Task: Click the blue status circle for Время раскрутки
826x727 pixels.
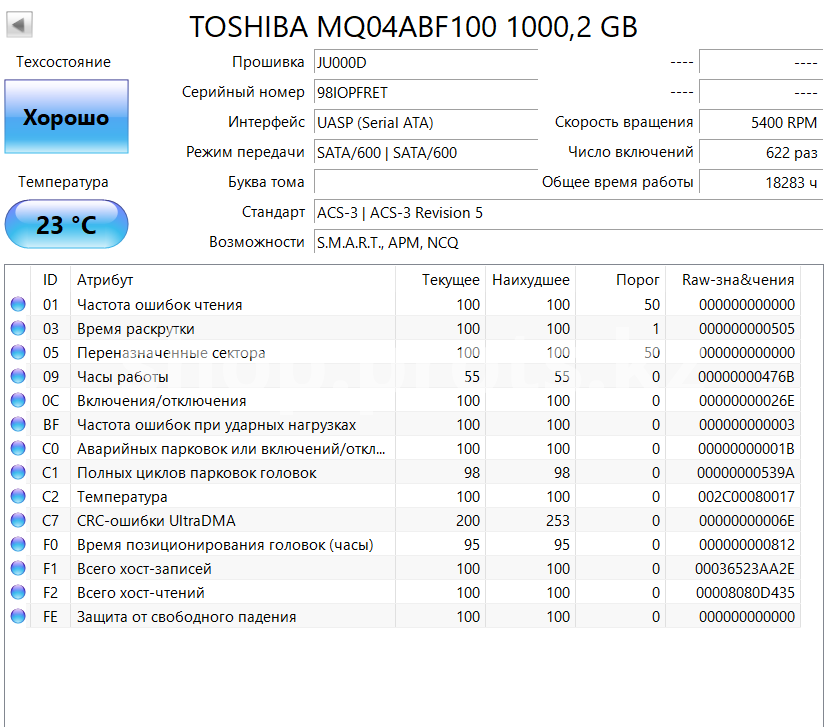Action: (x=18, y=329)
